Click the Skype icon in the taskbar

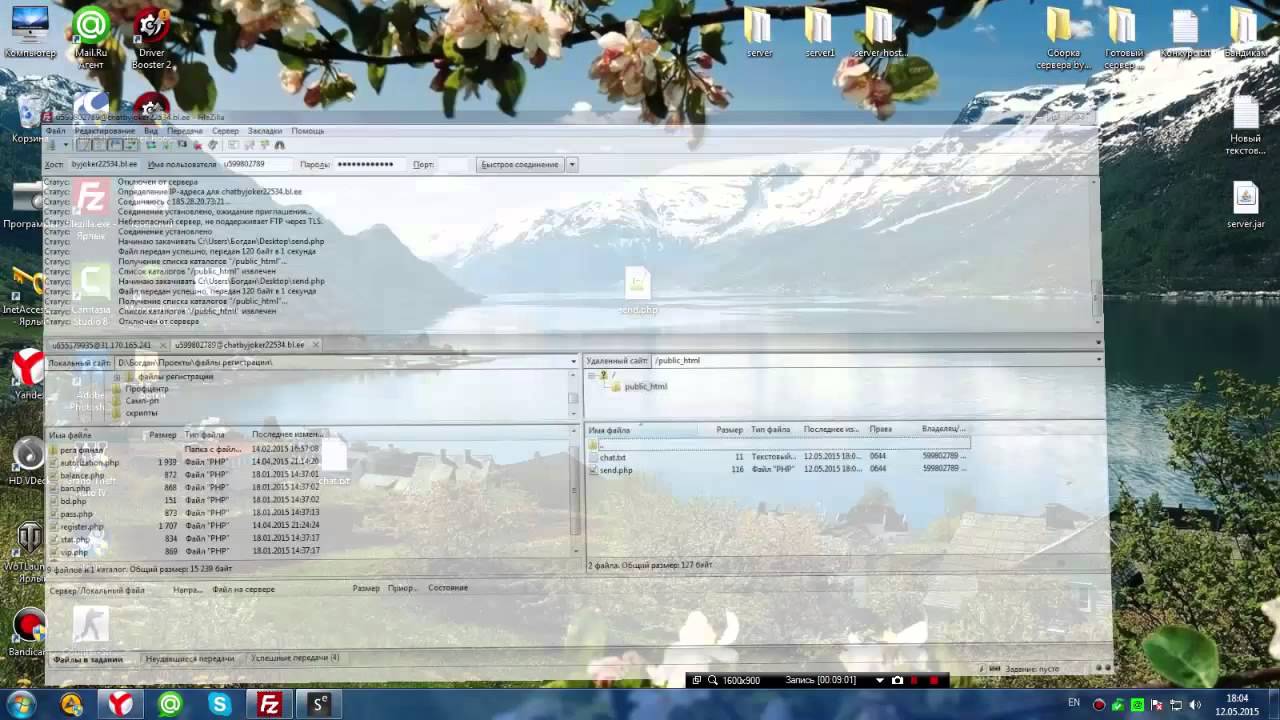pyautogui.click(x=219, y=704)
